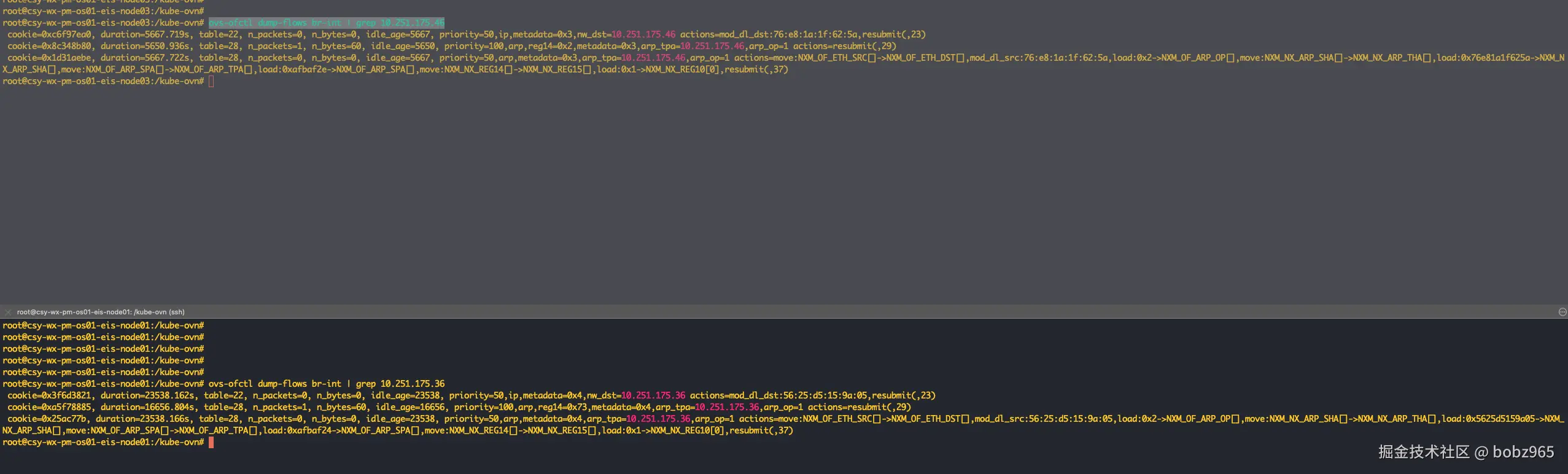Click cookie=0xa5f78885 flow entry
The width and height of the screenshot is (1568, 474).
(49, 407)
